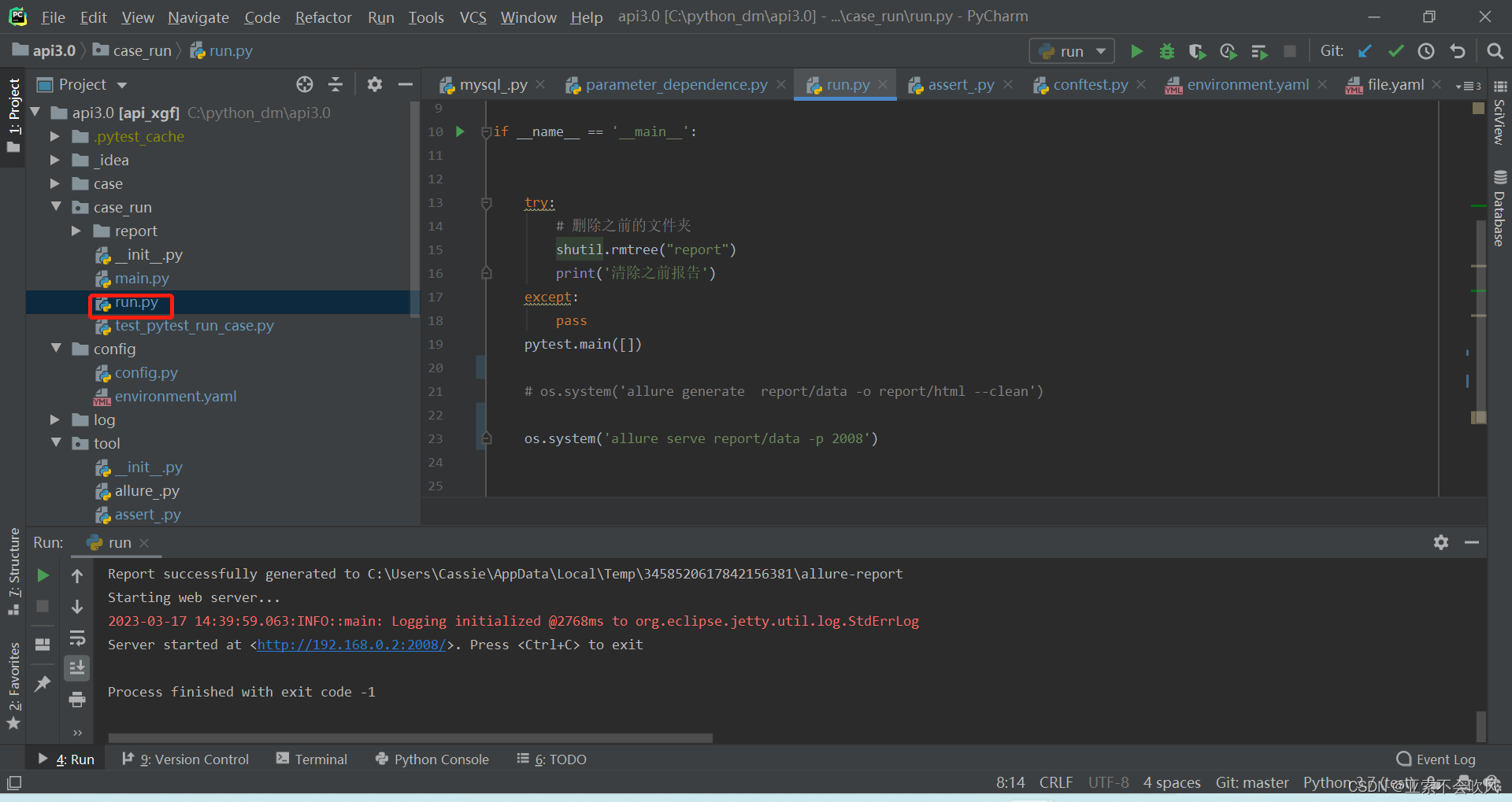Close the parameter_dependence.py tab
The image size is (1512, 802).
click(780, 84)
